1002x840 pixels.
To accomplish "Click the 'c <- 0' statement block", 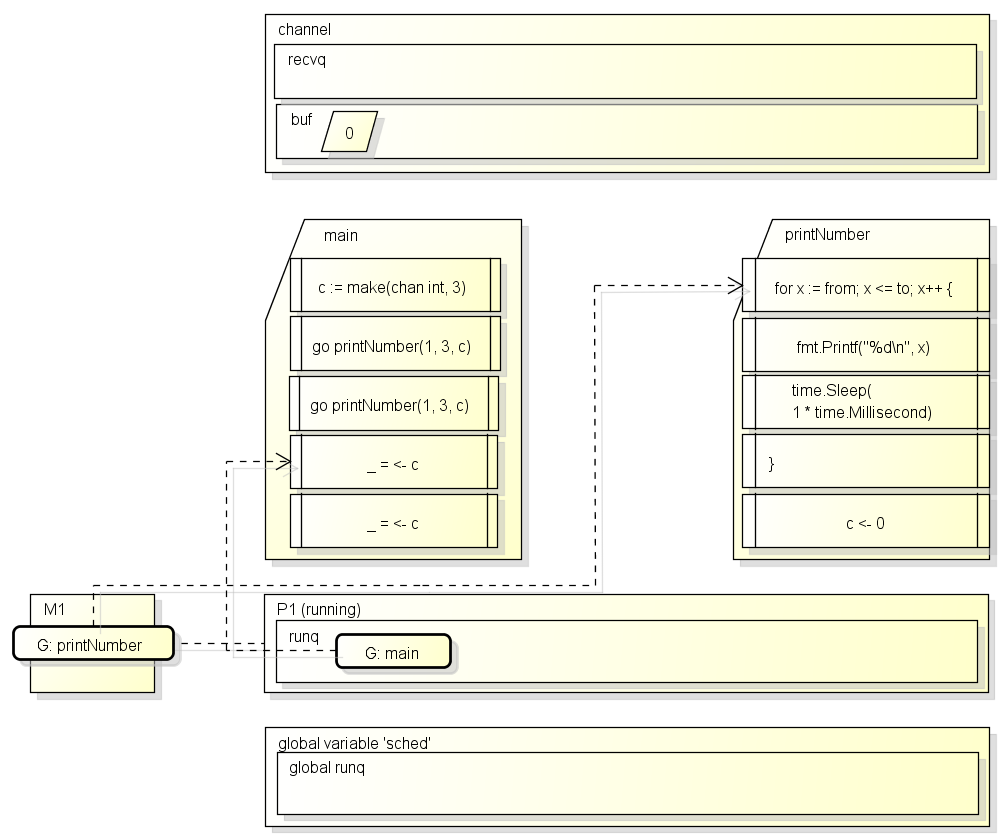I will 866,521.
